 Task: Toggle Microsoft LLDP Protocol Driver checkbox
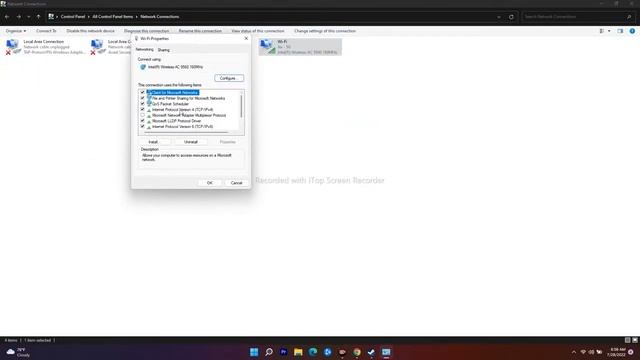click(142, 121)
